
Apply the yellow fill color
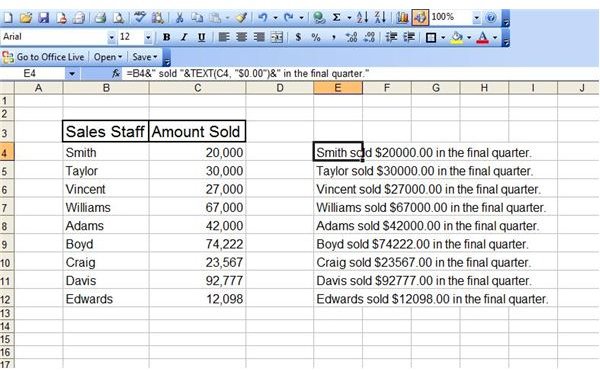[x=457, y=37]
